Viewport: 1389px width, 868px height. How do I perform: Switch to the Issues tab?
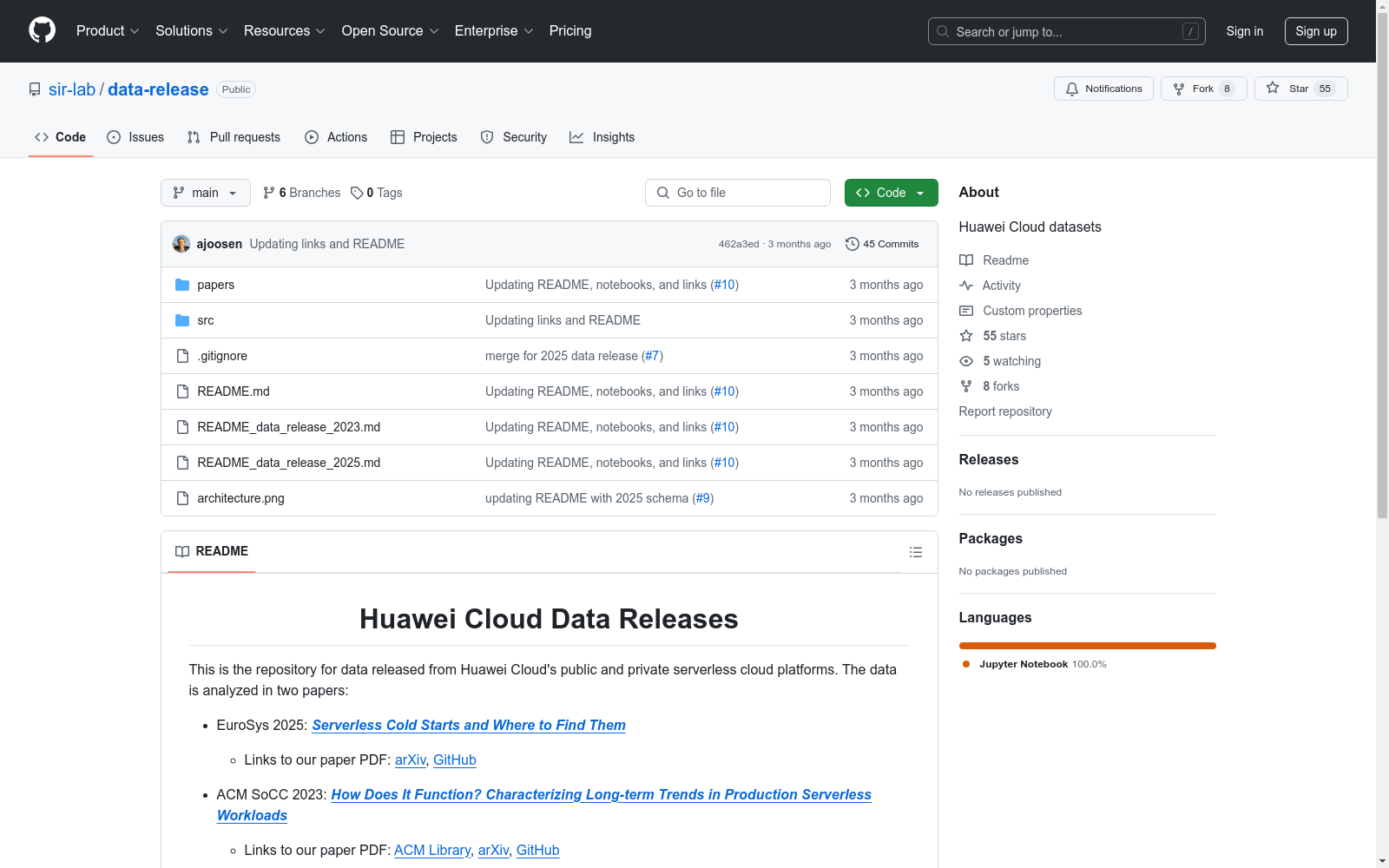135,137
